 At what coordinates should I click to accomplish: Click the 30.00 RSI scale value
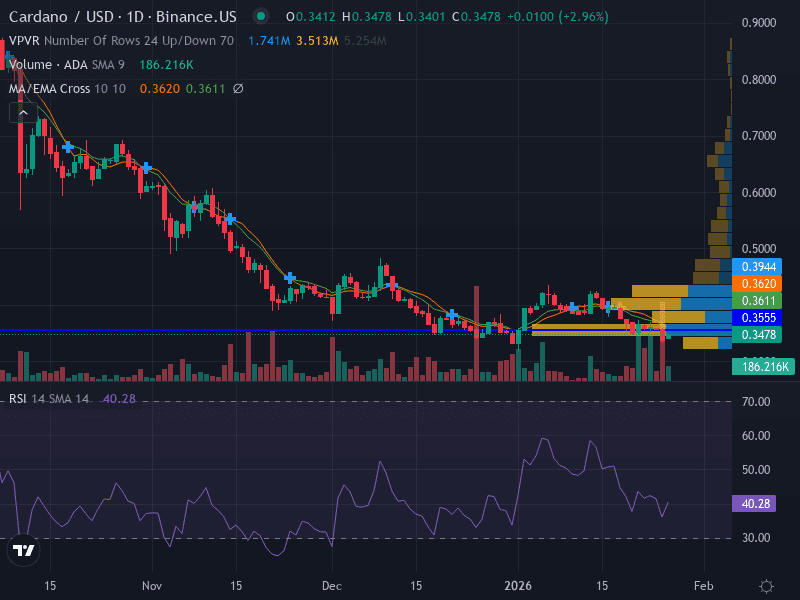[756, 538]
